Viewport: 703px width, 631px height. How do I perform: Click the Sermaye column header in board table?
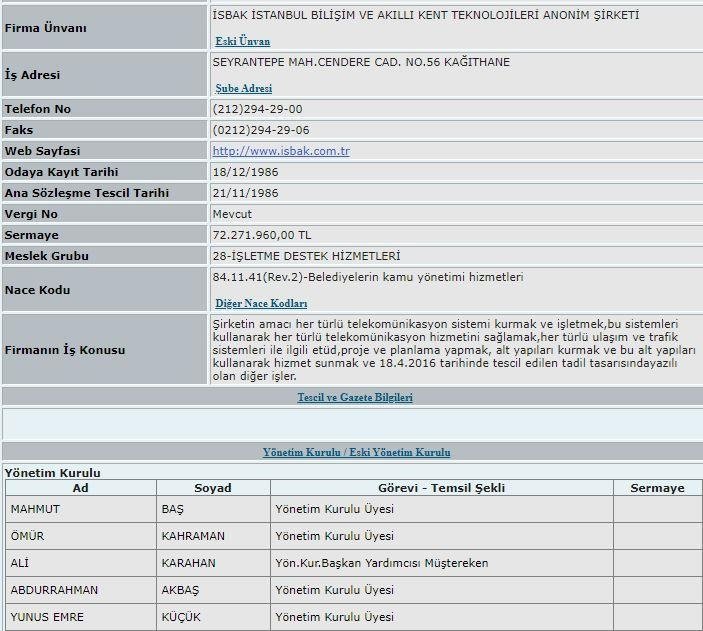(657, 488)
